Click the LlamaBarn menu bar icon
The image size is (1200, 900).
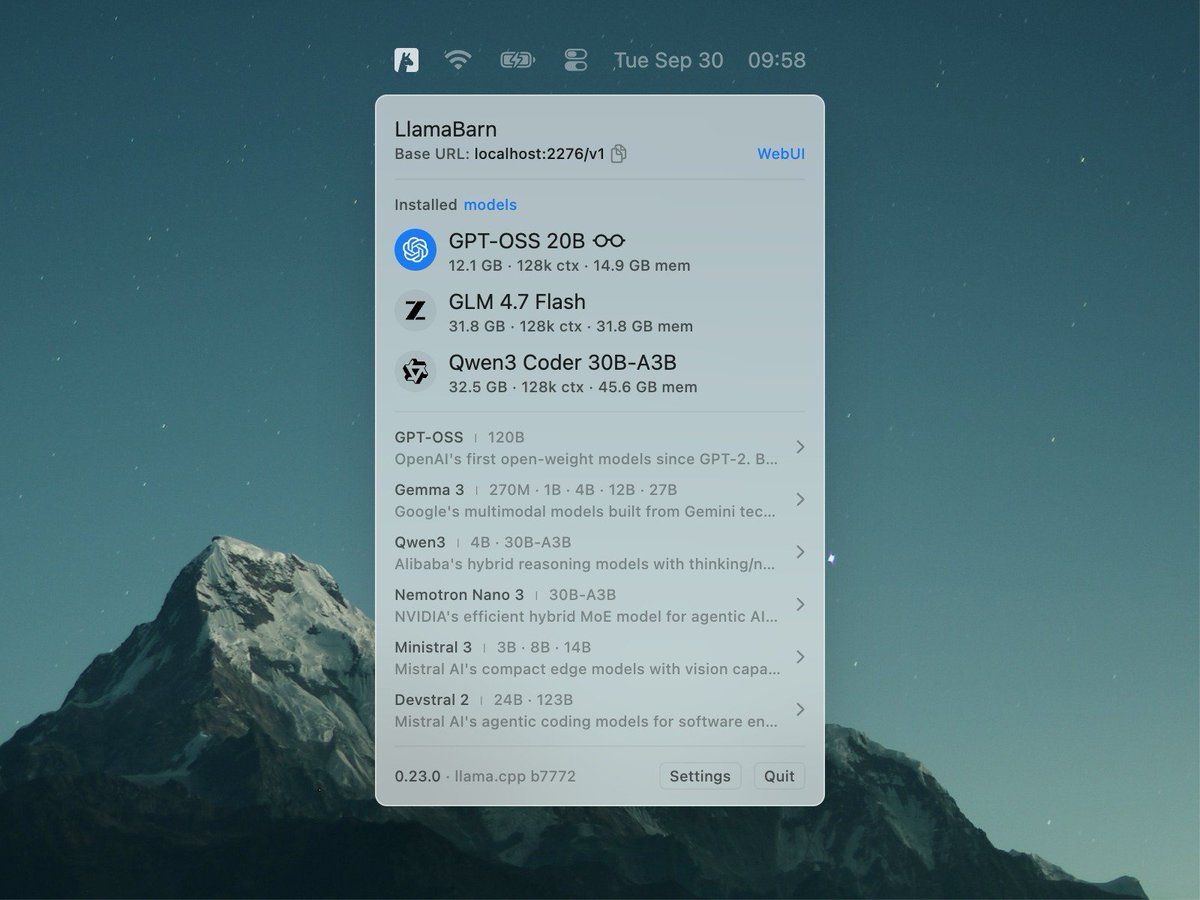coord(405,60)
